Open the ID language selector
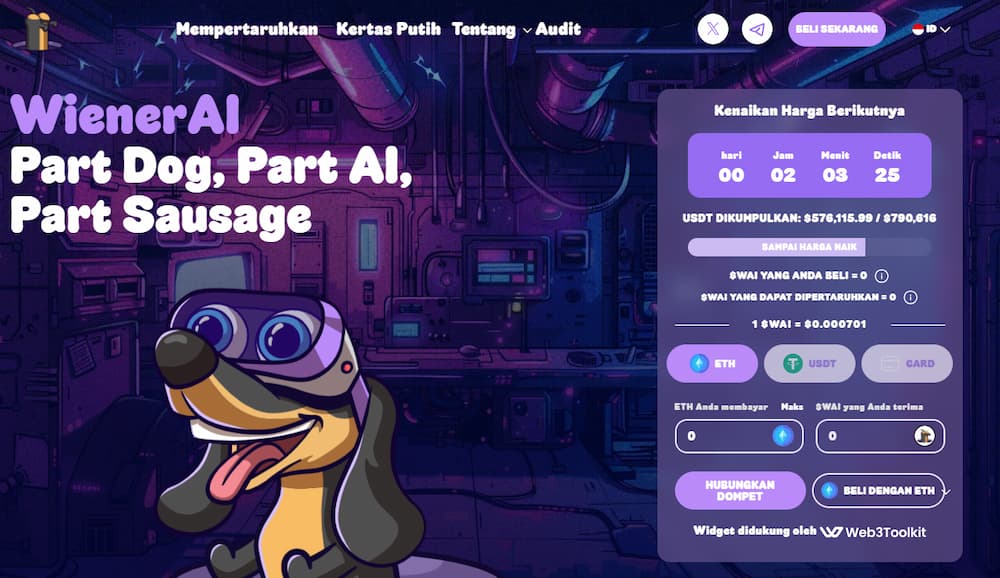1000x578 pixels. [x=932, y=29]
